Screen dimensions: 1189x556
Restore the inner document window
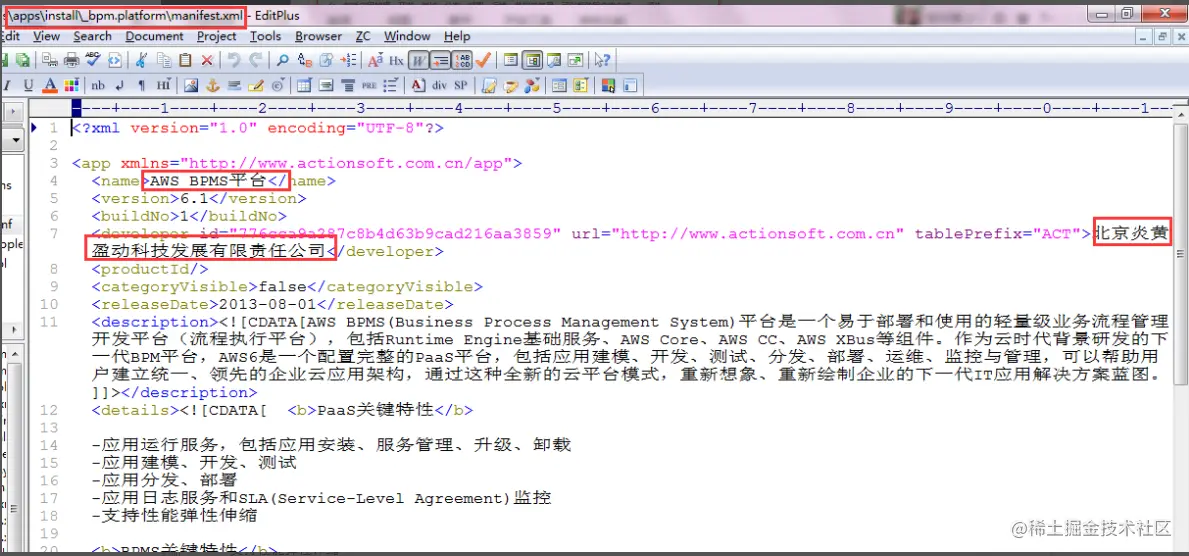[1162, 36]
